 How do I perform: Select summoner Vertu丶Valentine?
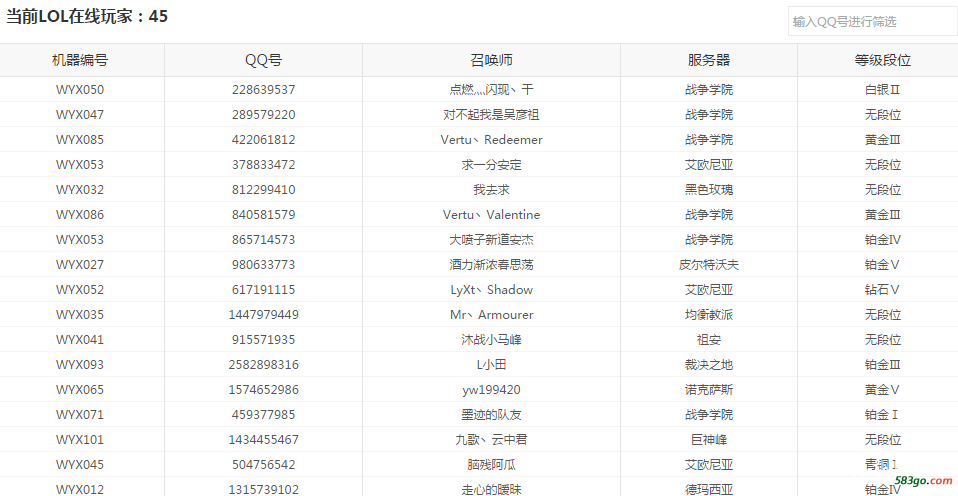point(491,215)
